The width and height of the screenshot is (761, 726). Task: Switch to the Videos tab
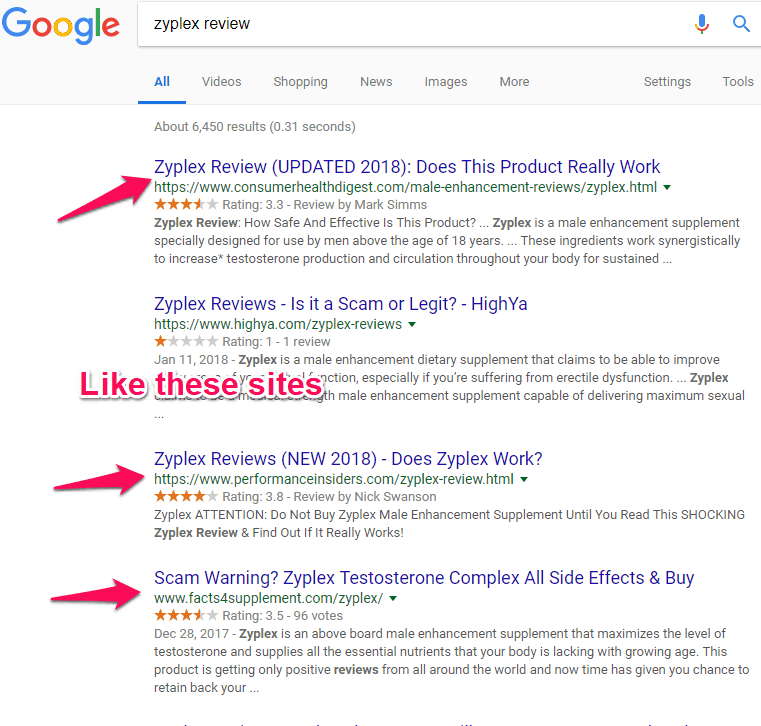(x=221, y=82)
